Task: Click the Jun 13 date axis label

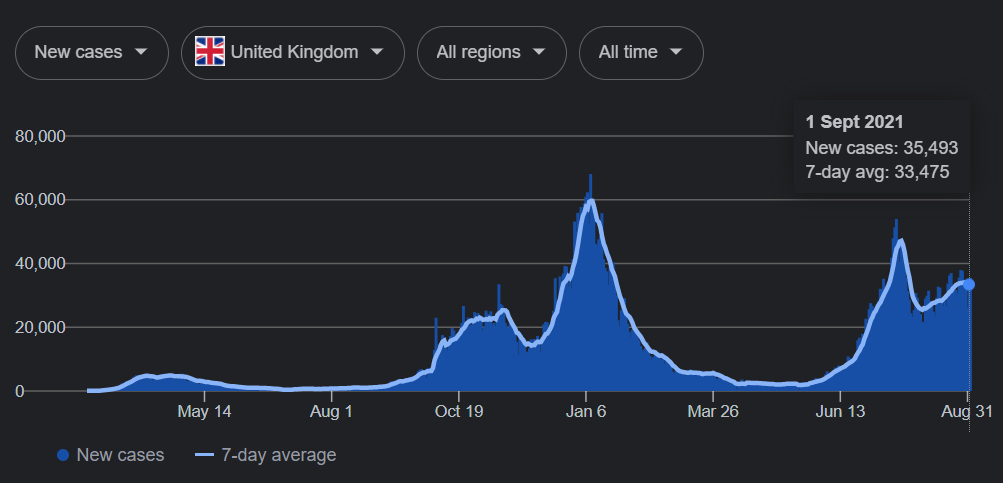Action: [840, 411]
